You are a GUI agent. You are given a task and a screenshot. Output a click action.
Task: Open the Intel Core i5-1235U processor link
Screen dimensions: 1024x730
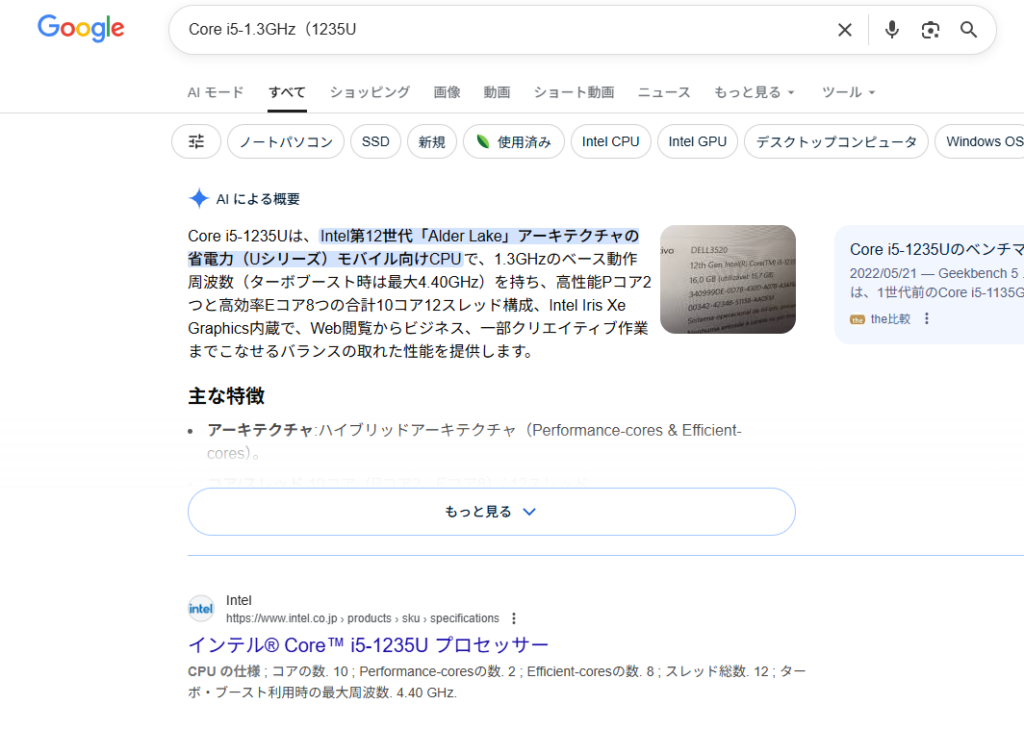(x=367, y=645)
